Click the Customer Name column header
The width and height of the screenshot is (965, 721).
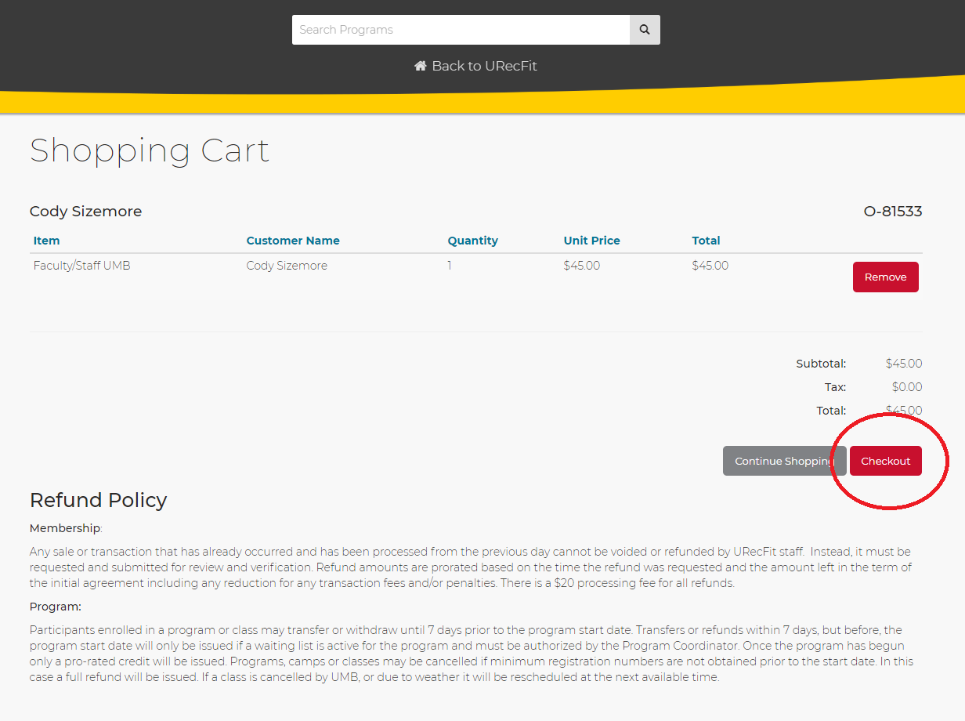click(293, 241)
